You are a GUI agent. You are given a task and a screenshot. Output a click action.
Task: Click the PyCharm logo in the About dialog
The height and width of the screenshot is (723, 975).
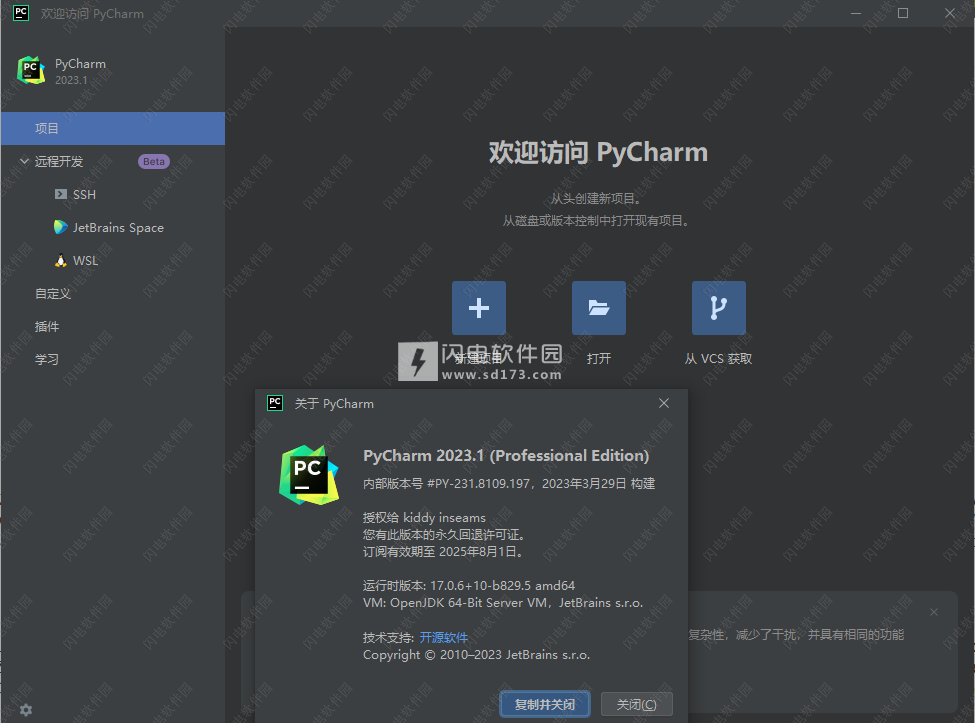pyautogui.click(x=309, y=475)
